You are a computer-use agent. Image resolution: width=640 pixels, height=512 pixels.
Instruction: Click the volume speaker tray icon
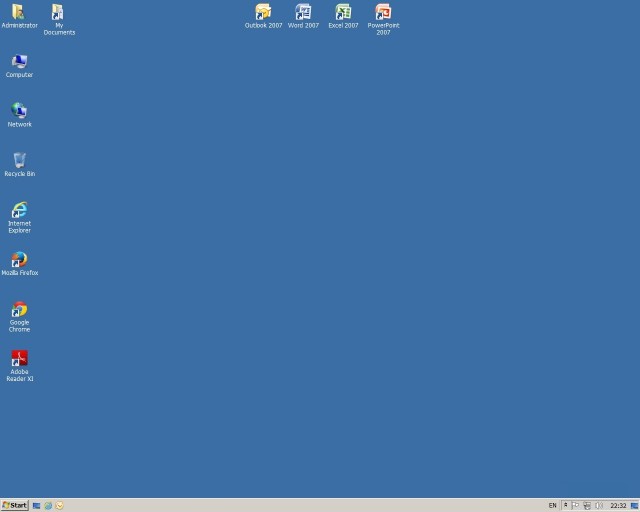click(x=599, y=505)
